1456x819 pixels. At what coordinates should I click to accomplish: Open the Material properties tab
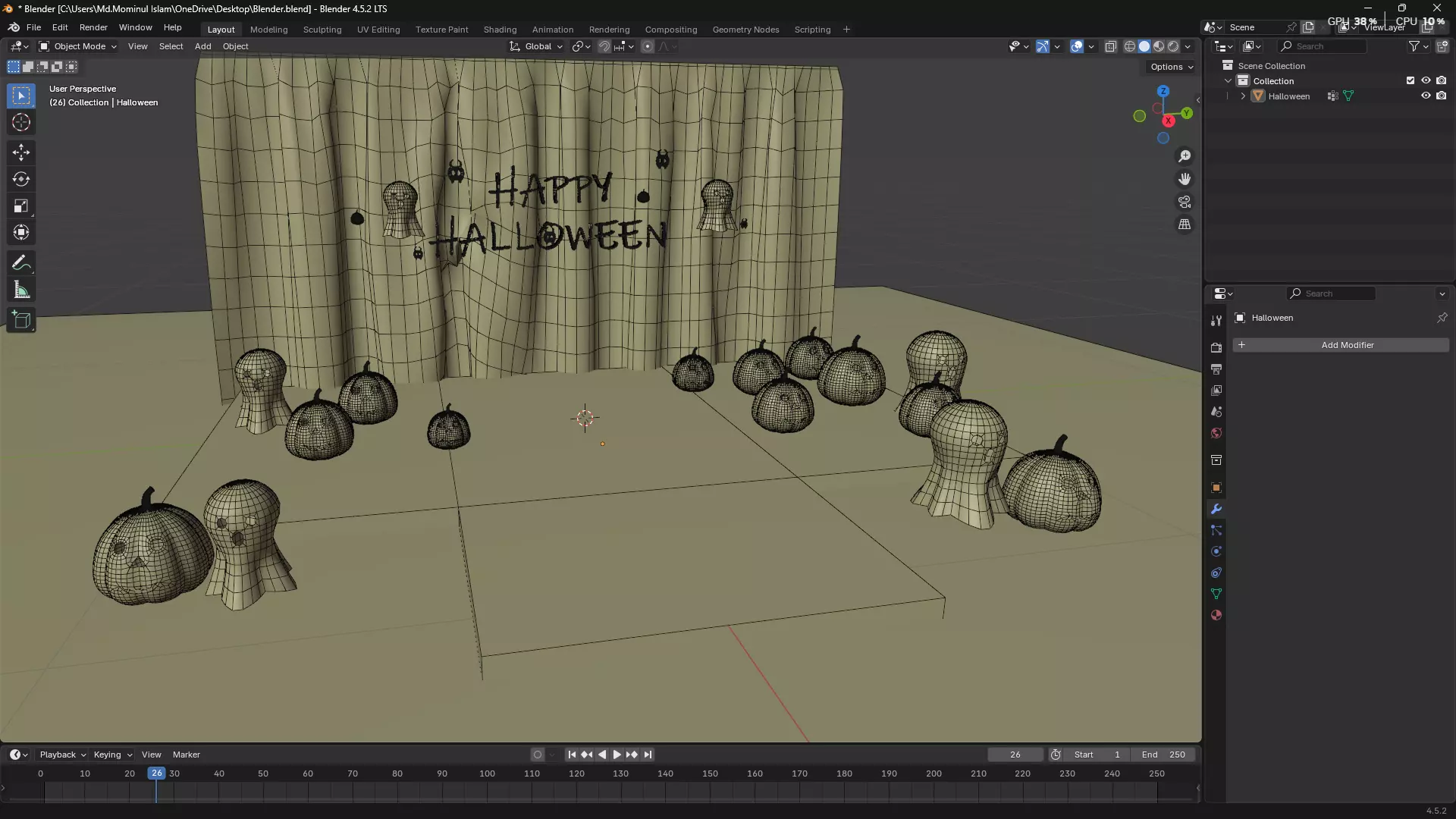(1216, 615)
